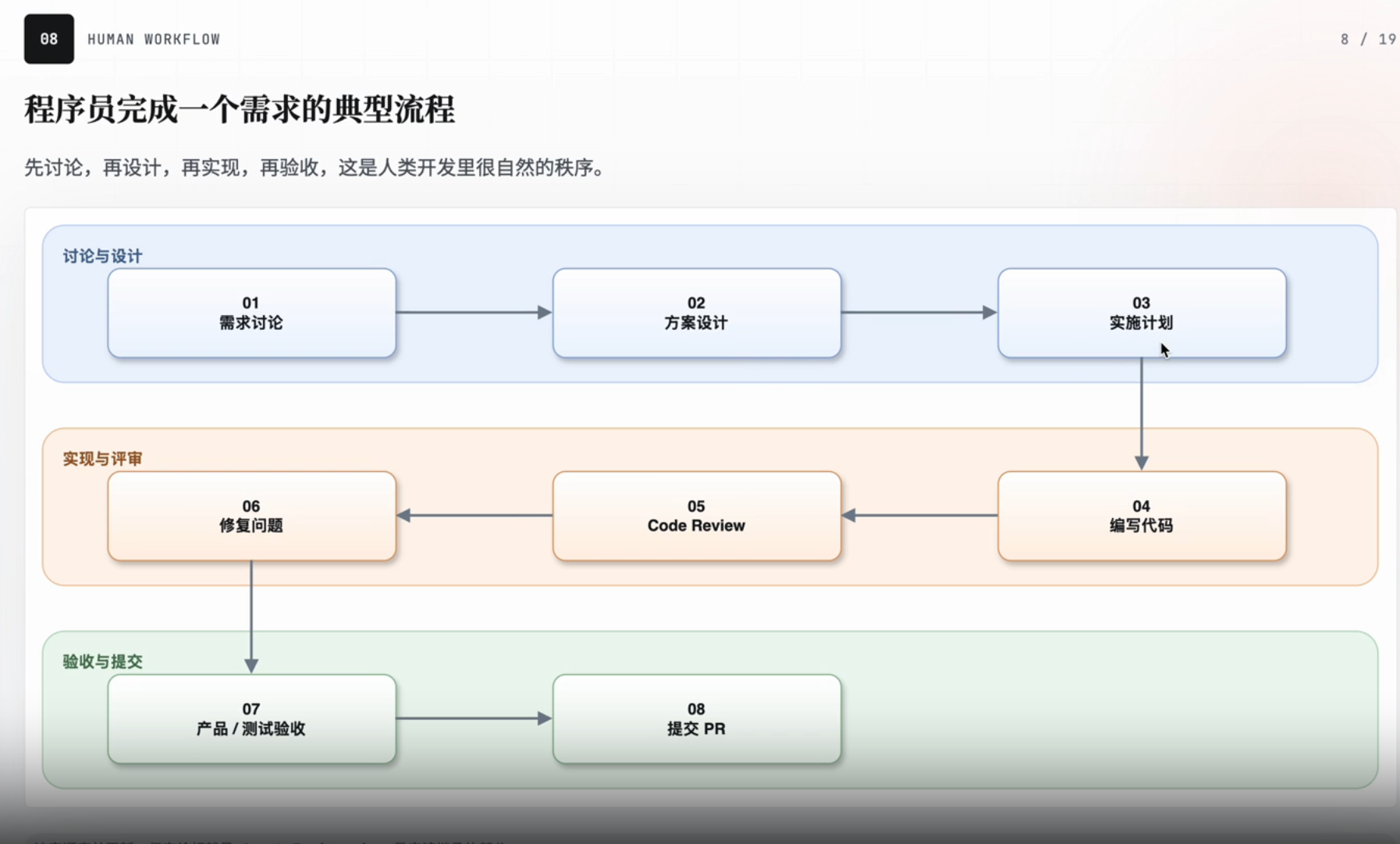Select the 04 编写代码 step box

click(1142, 516)
